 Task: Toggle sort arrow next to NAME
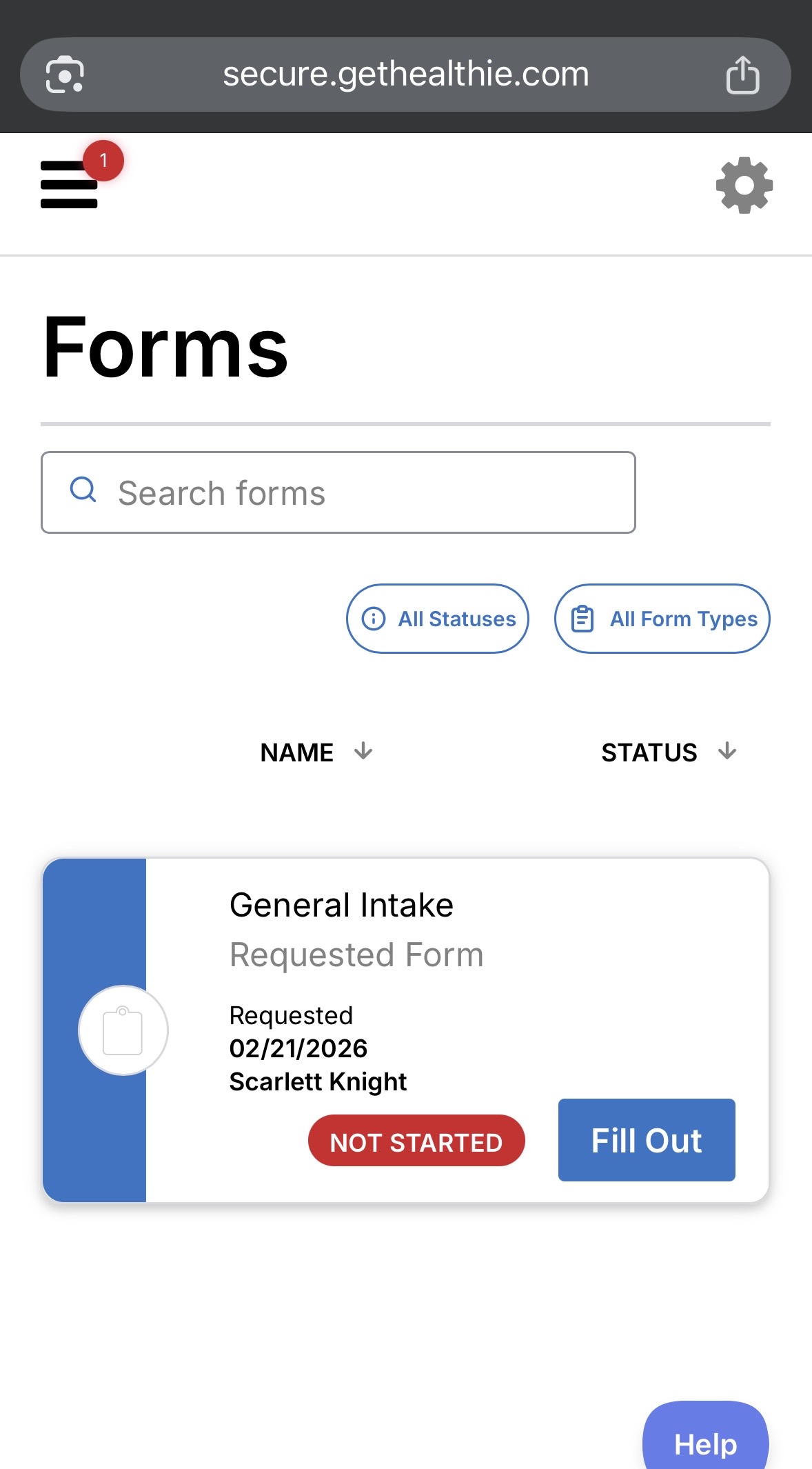(363, 751)
